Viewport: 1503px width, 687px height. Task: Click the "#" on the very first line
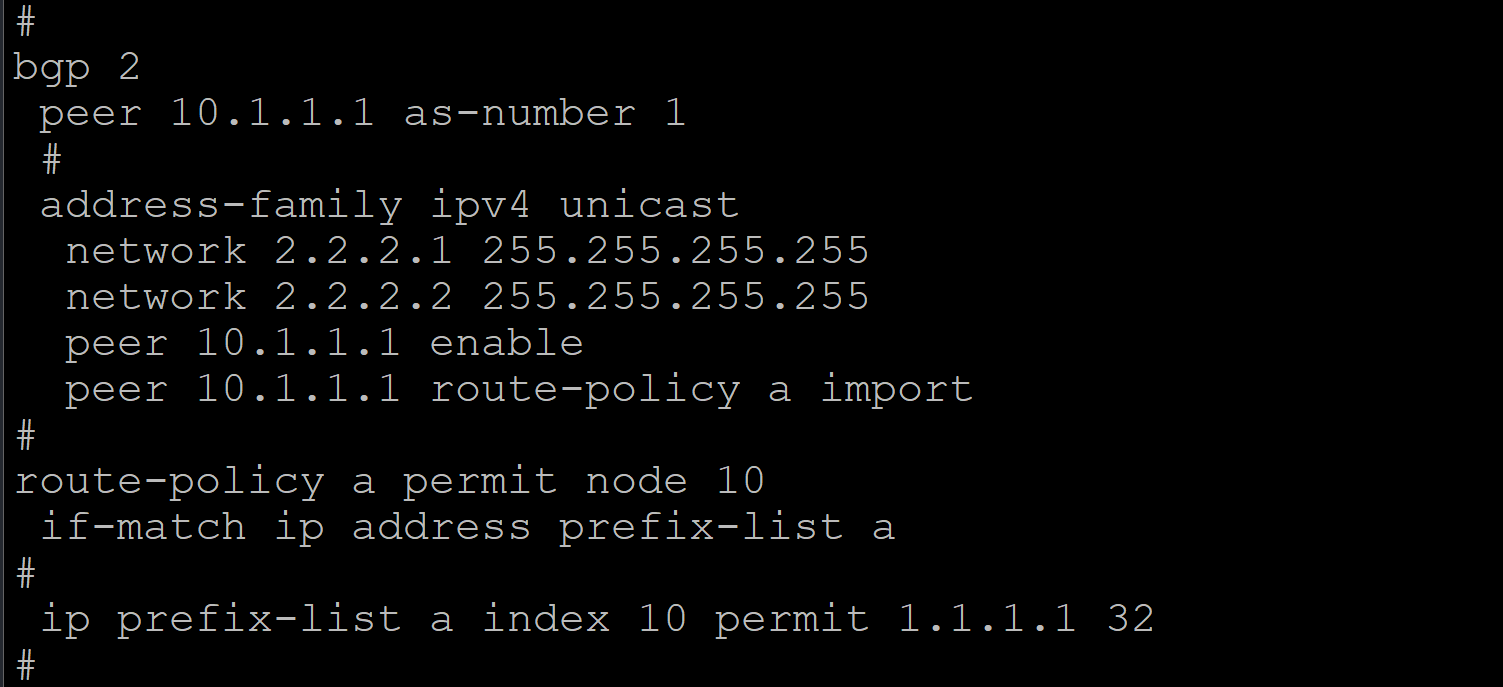pyautogui.click(x=26, y=21)
